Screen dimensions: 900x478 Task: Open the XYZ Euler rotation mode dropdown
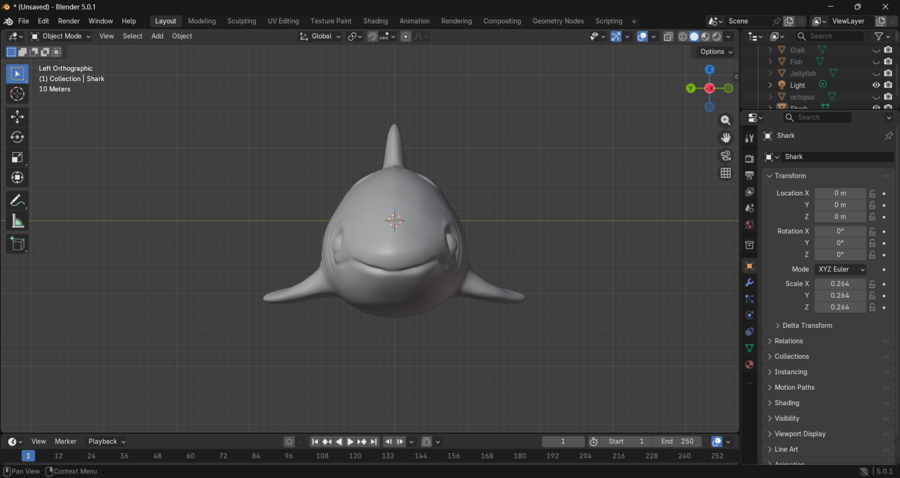point(840,269)
